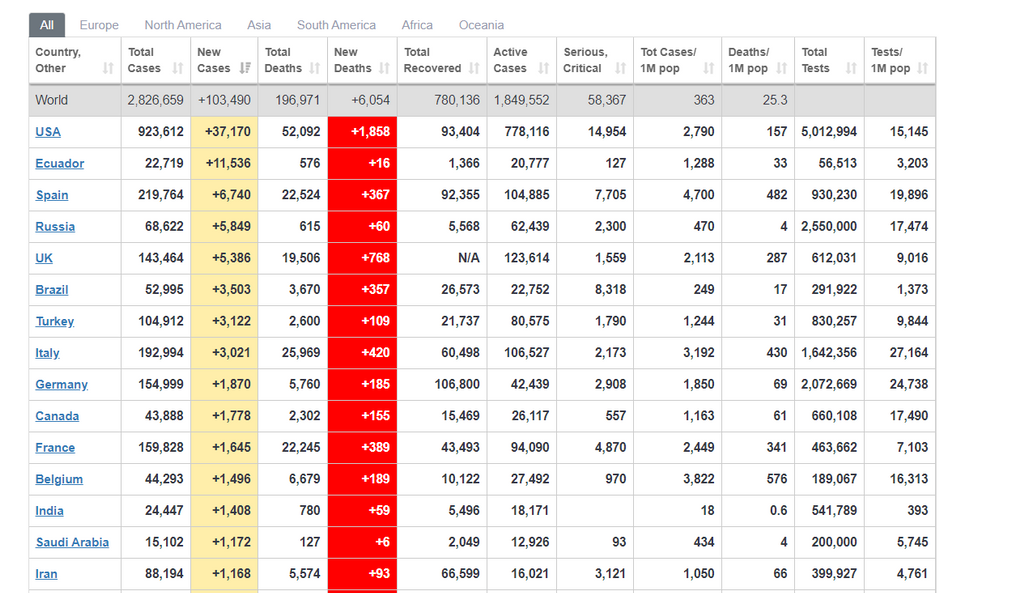Click Italy new deaths +420

coord(362,353)
